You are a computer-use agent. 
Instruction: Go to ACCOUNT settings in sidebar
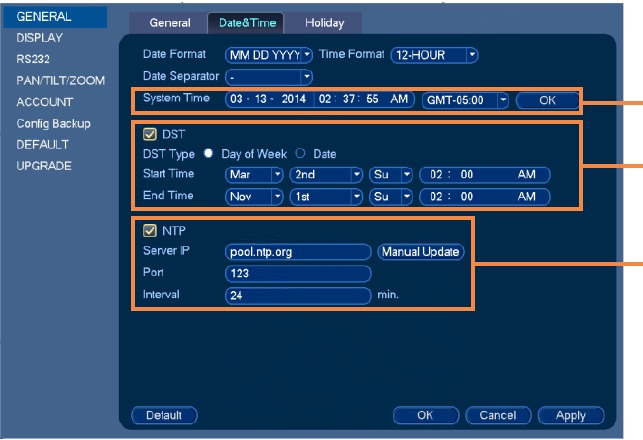pos(44,102)
